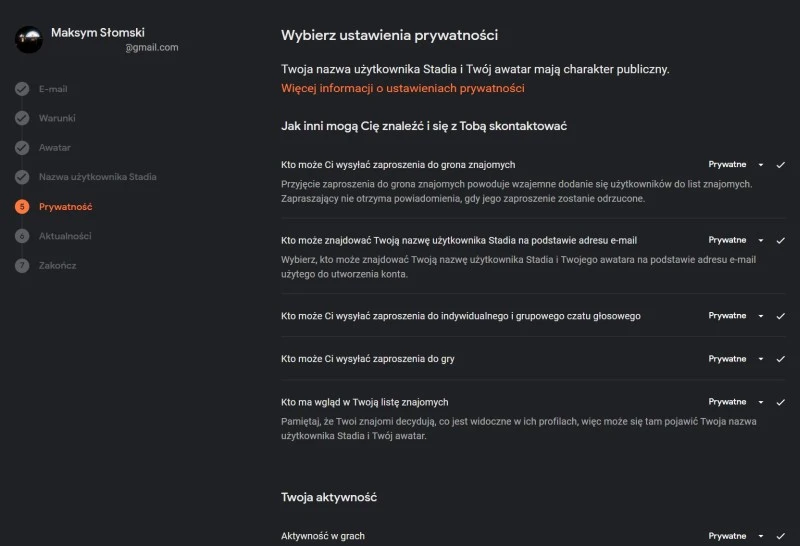Click the orange step 5 Prywatność icon
This screenshot has width=800, height=546.
pyautogui.click(x=22, y=207)
